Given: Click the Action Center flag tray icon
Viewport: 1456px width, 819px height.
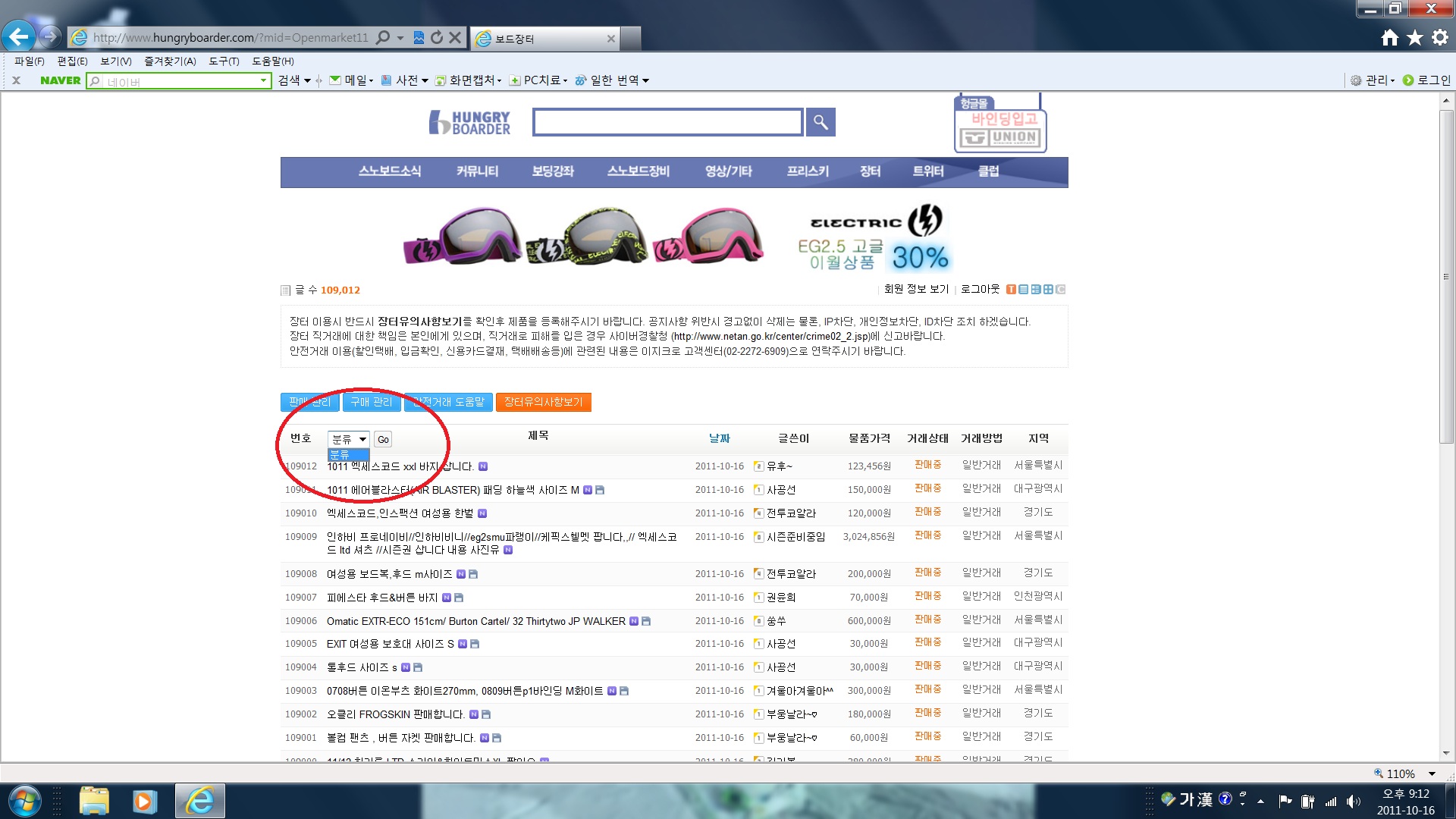Looking at the screenshot, I should click(1285, 801).
